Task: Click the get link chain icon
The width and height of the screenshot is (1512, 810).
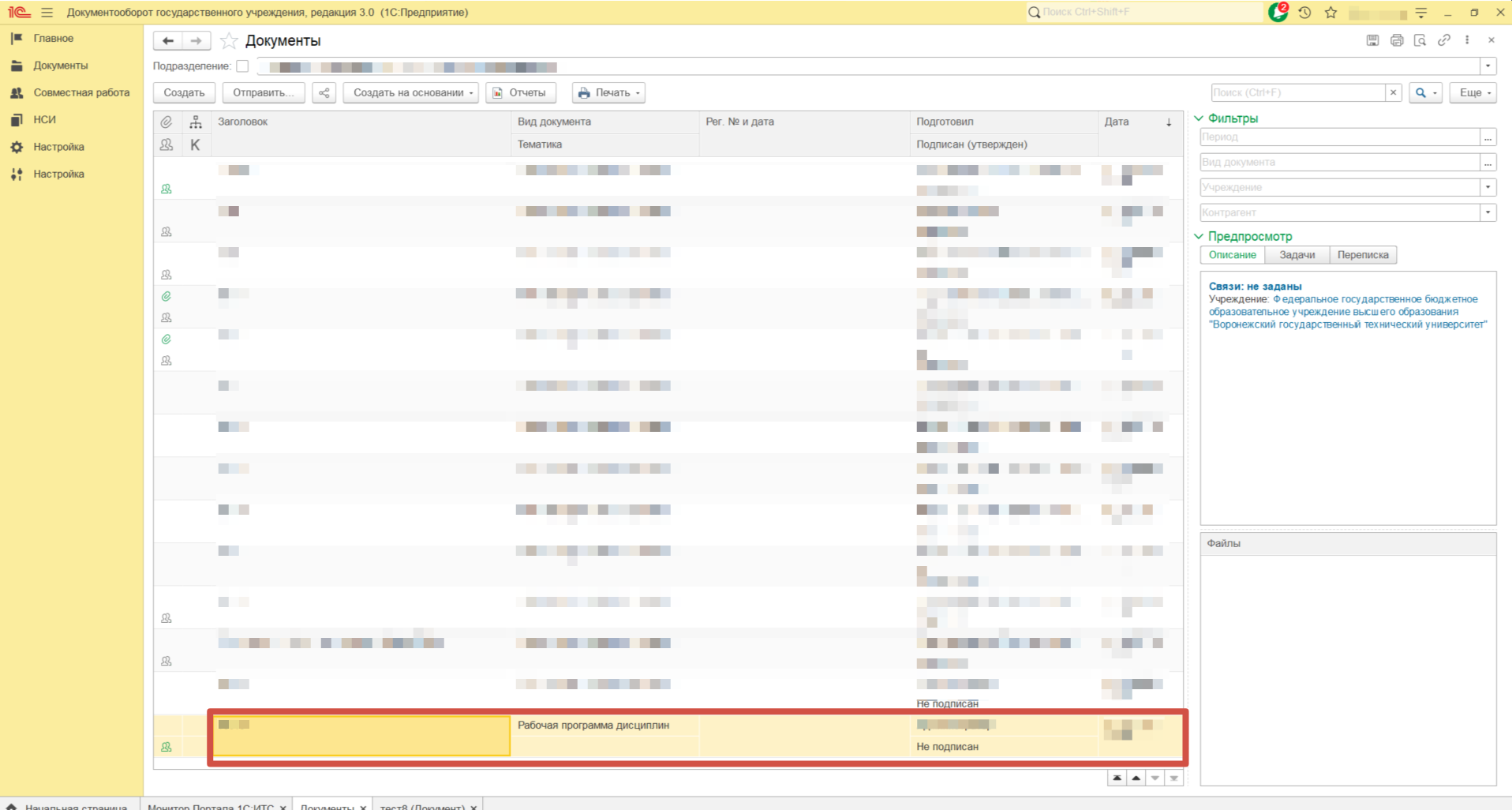Action: tap(1444, 40)
